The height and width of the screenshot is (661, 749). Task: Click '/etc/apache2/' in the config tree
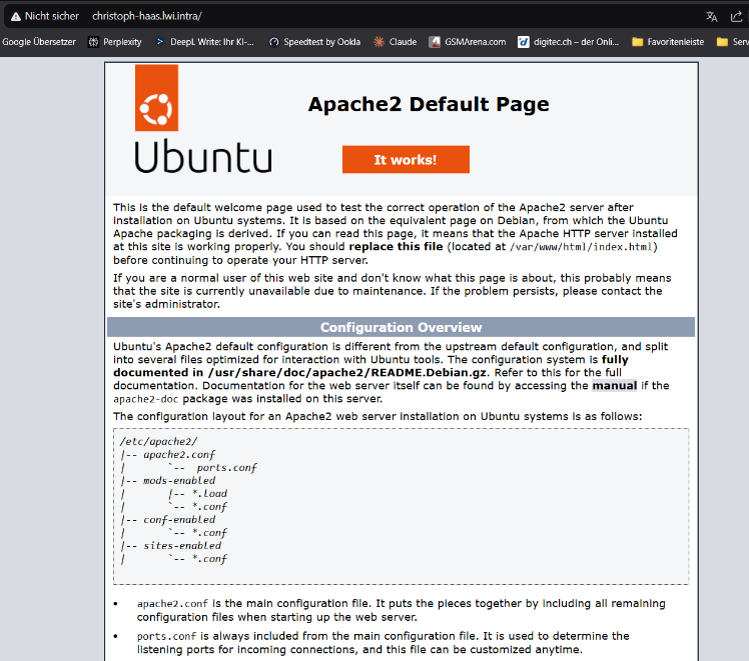158,442
